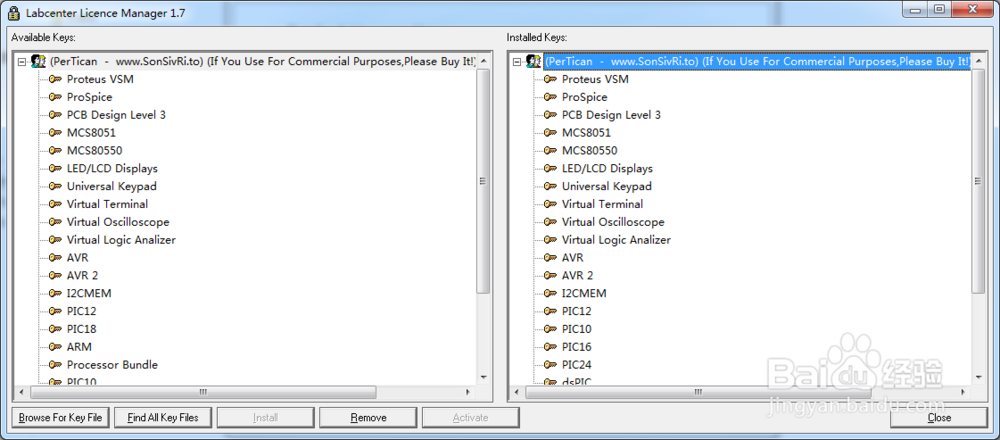This screenshot has width=1000, height=440.
Task: Click key icon beside MCS80550 in Available Keys
Action: [55, 151]
